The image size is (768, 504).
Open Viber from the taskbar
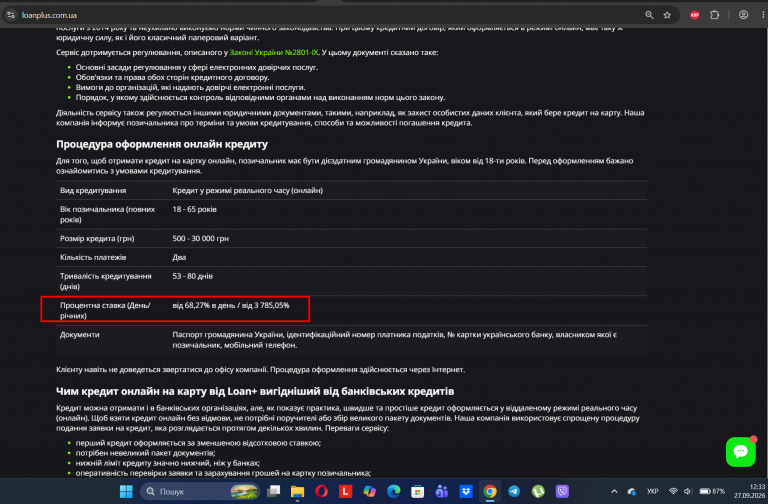click(x=562, y=491)
